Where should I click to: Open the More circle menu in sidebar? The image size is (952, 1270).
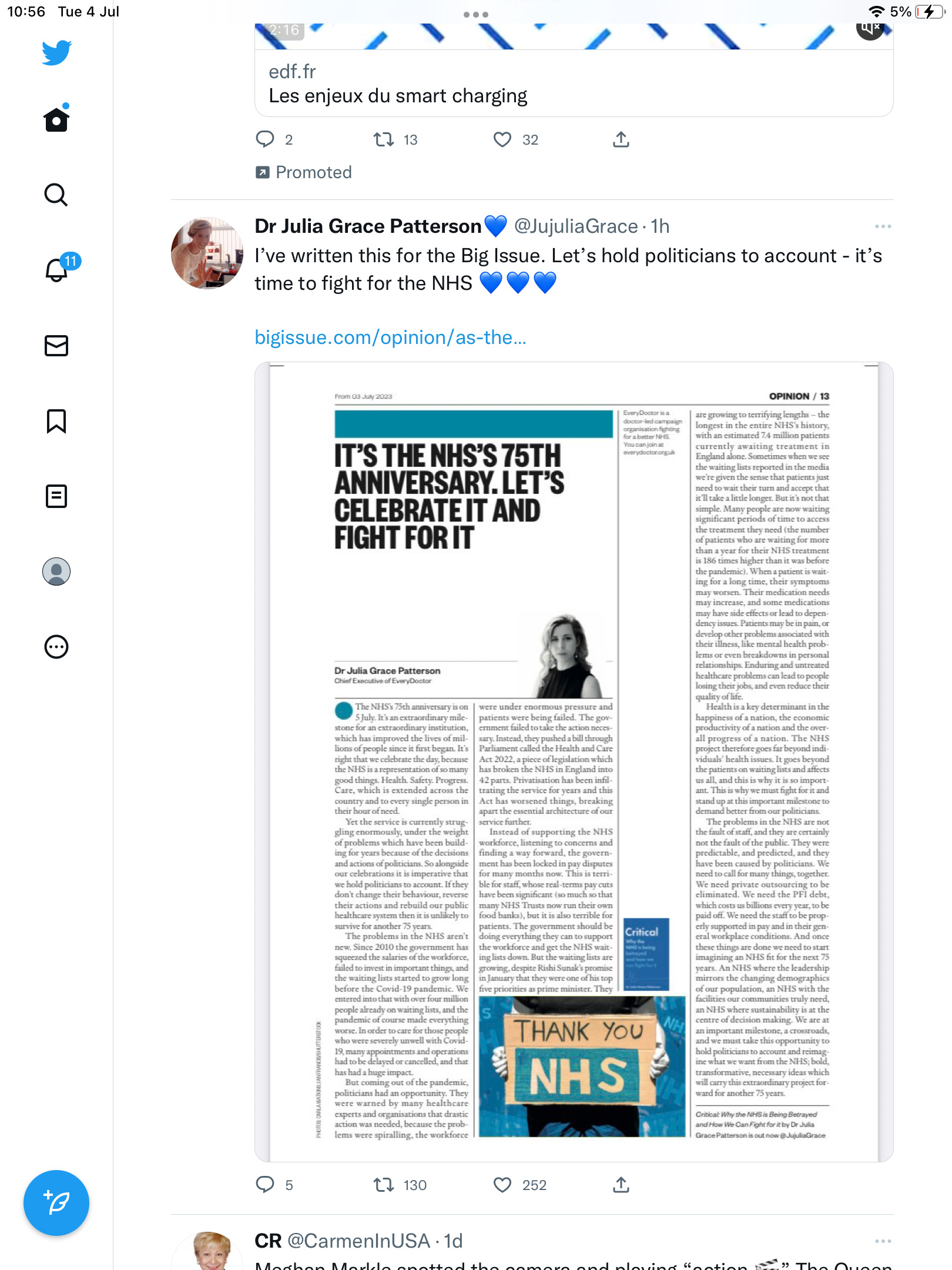click(x=56, y=647)
